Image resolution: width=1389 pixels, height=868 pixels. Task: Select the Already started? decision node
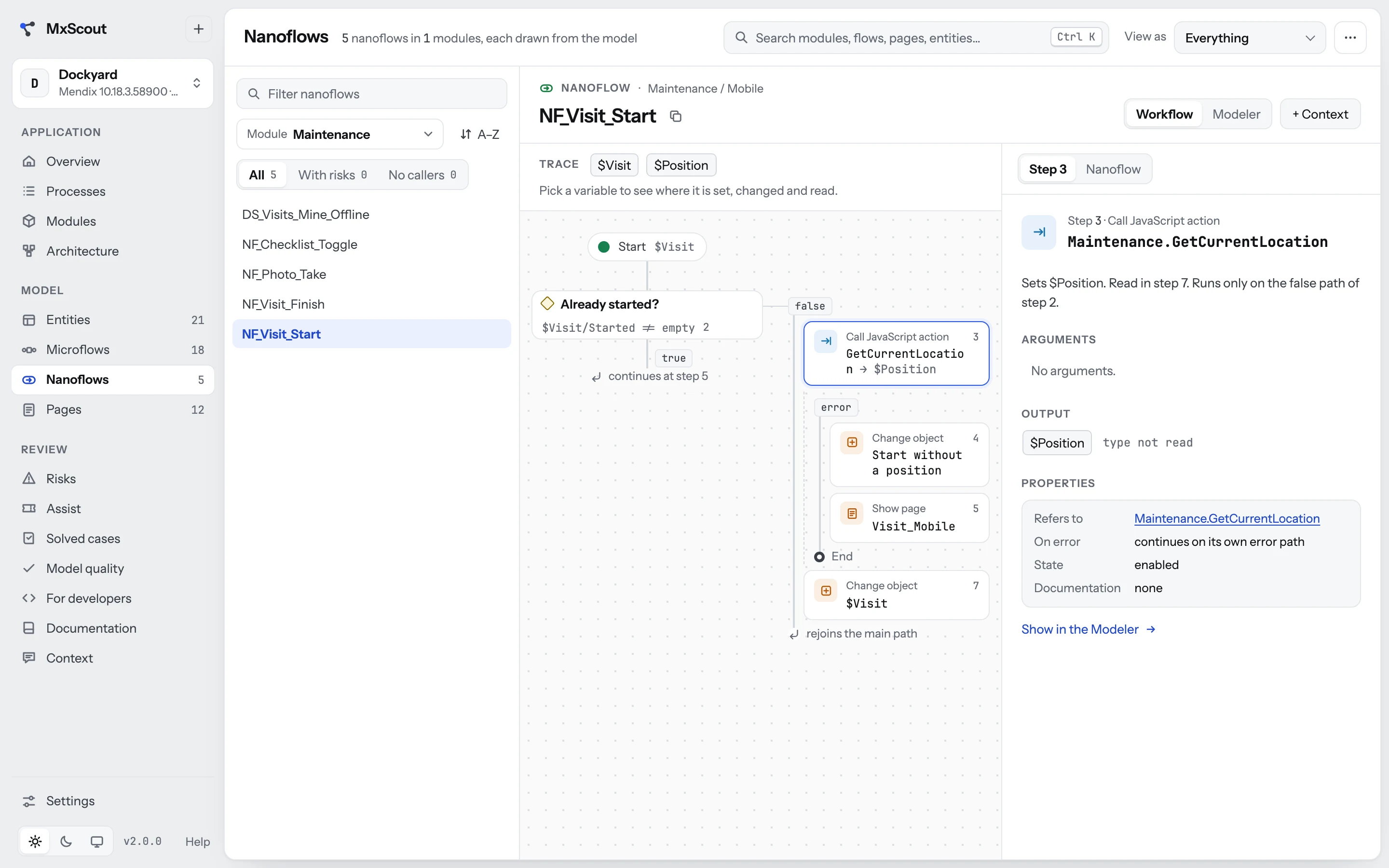point(647,315)
